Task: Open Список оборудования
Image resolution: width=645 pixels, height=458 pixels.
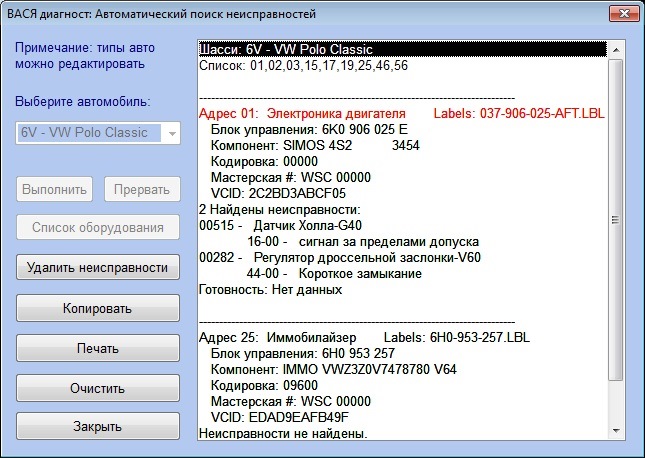Action: (98, 227)
